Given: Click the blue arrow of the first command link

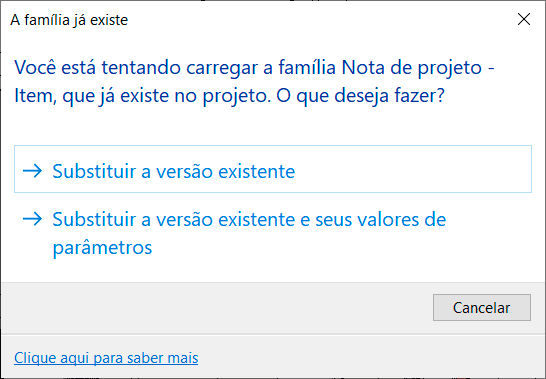Looking at the screenshot, I should click(32, 171).
